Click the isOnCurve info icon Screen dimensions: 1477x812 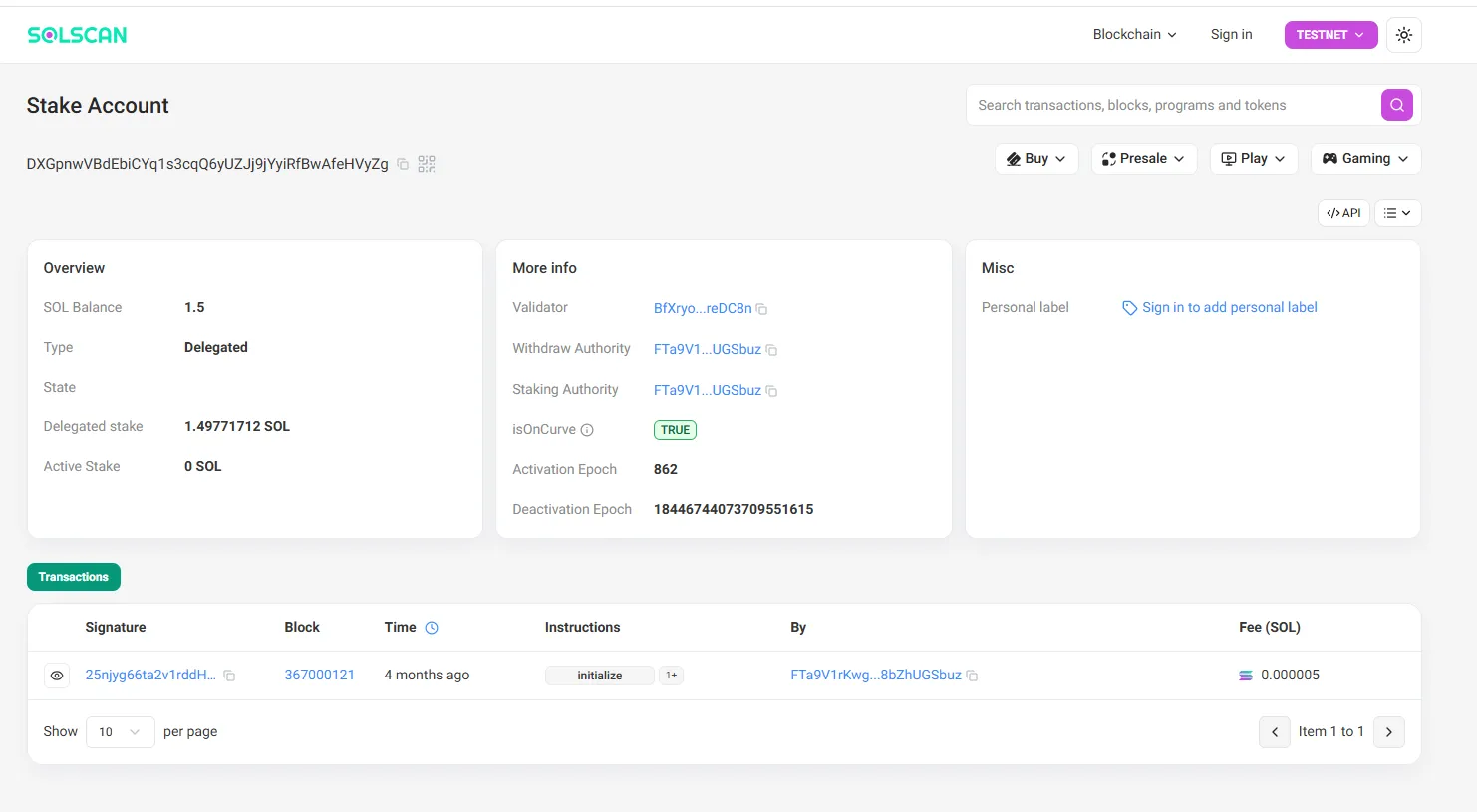(x=587, y=430)
